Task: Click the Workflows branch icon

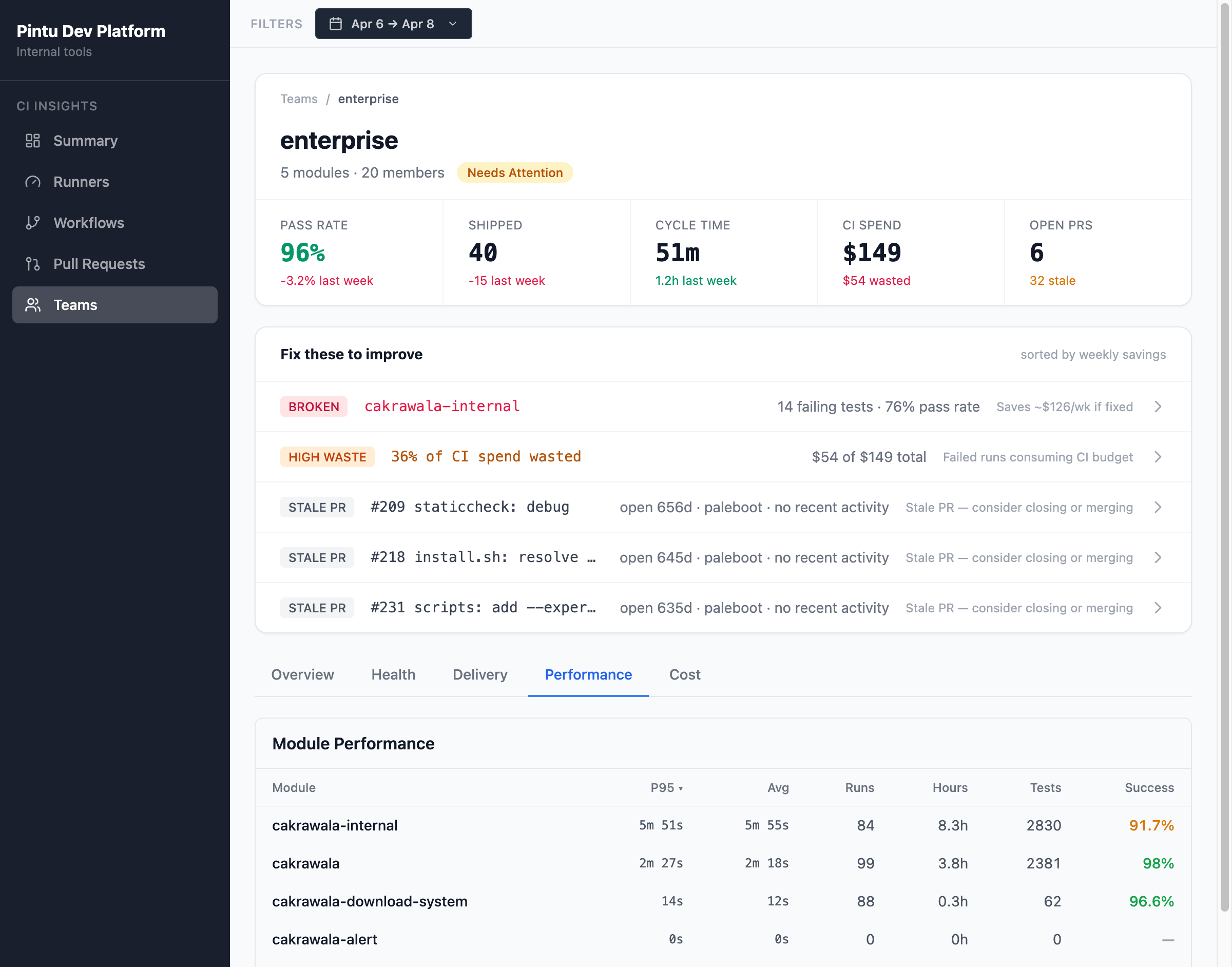Action: (33, 222)
